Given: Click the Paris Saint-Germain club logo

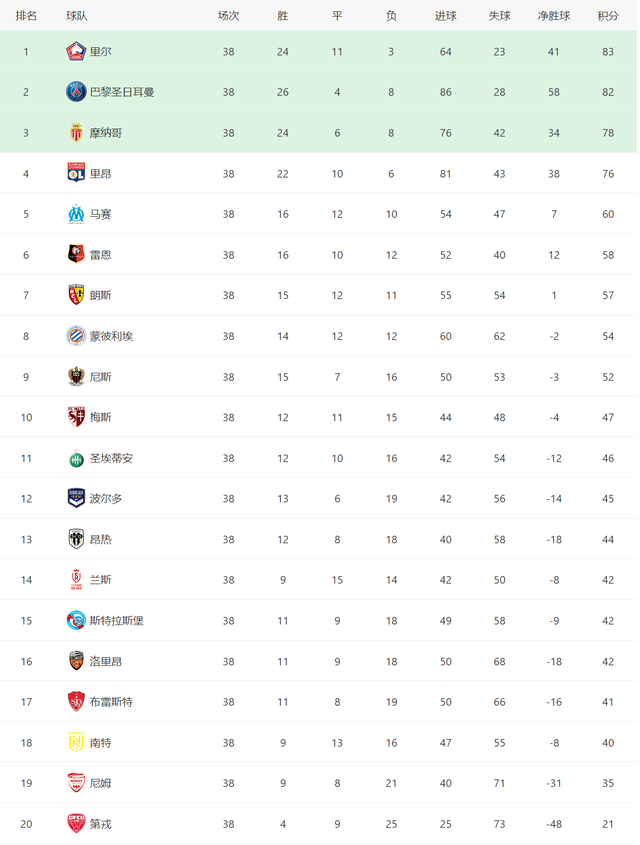Looking at the screenshot, I should click(x=76, y=92).
